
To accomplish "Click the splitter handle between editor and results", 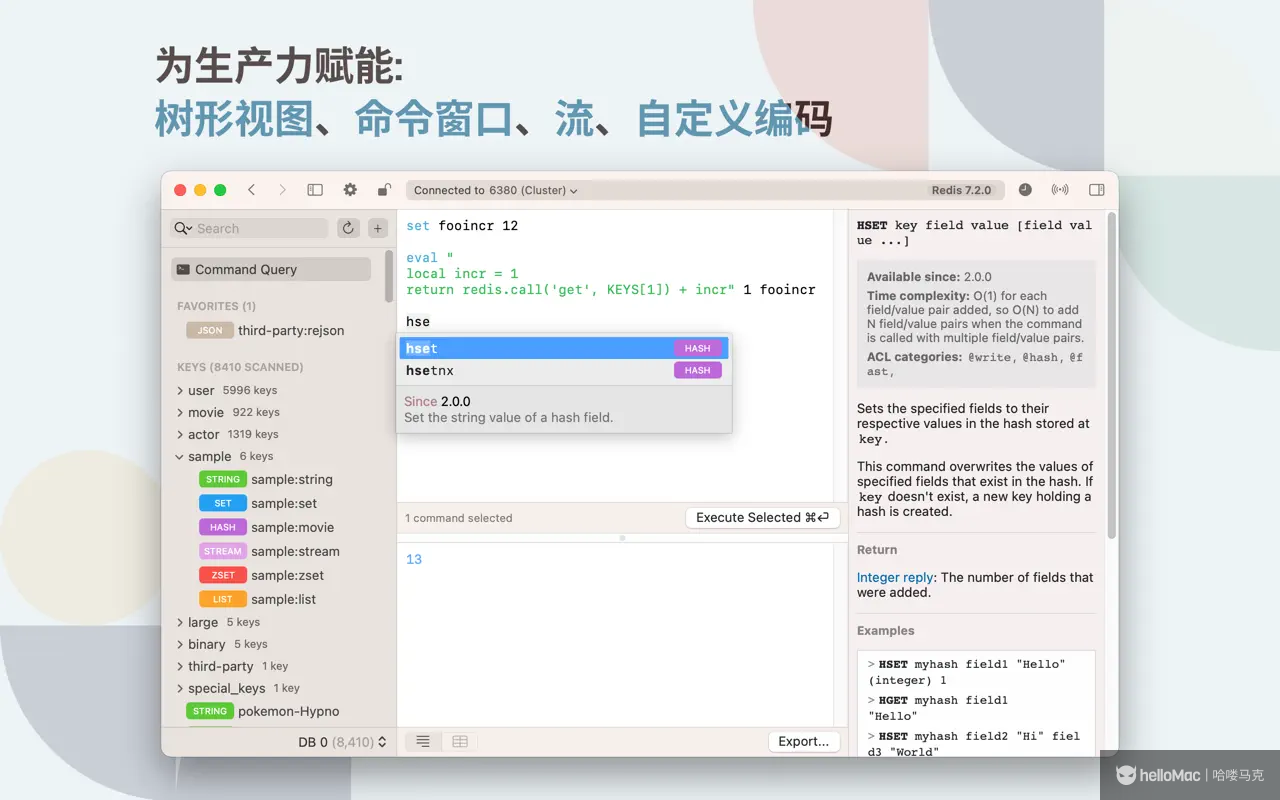I will pyautogui.click(x=622, y=538).
